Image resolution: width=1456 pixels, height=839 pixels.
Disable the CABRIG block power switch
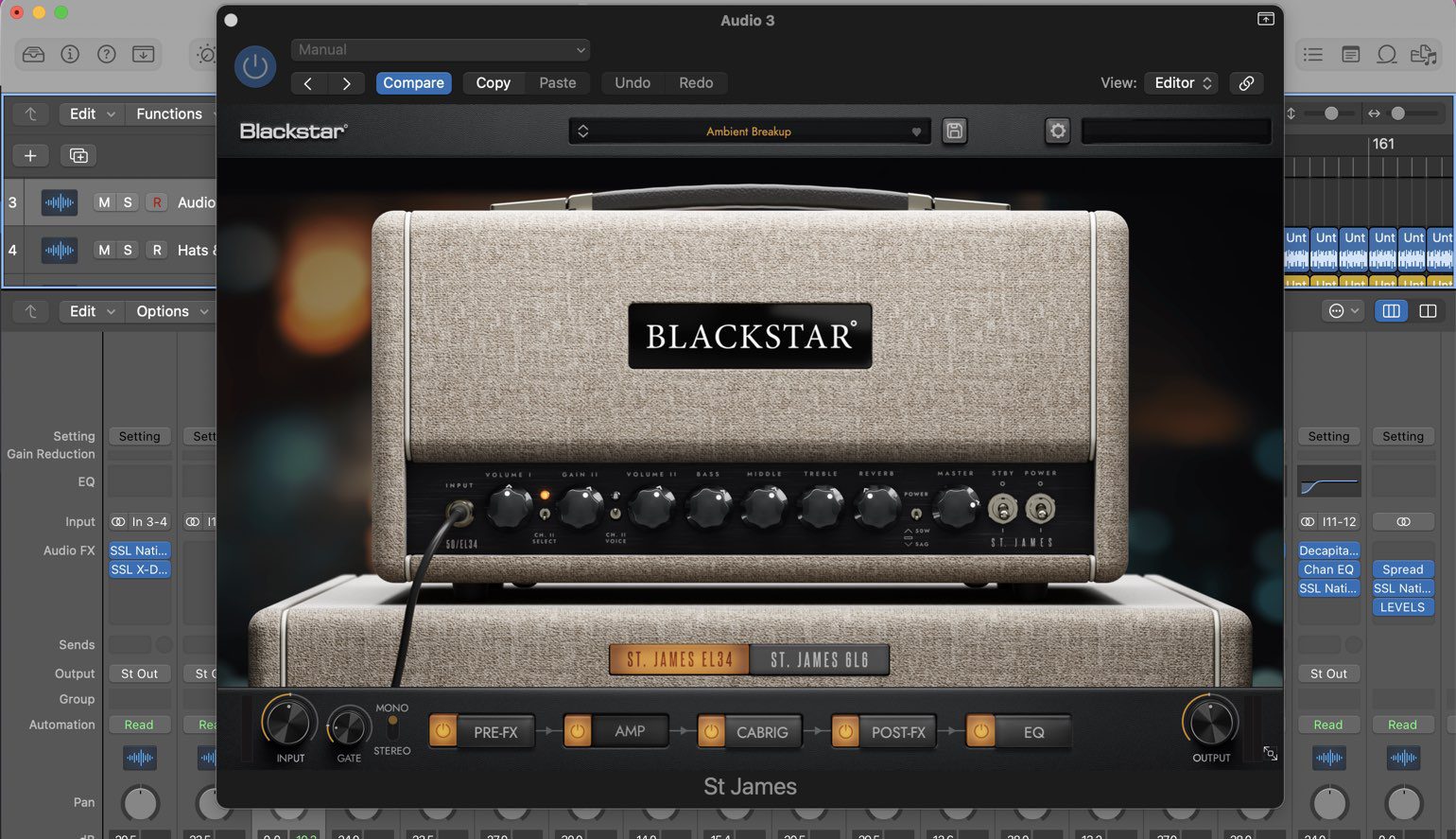pyautogui.click(x=711, y=730)
